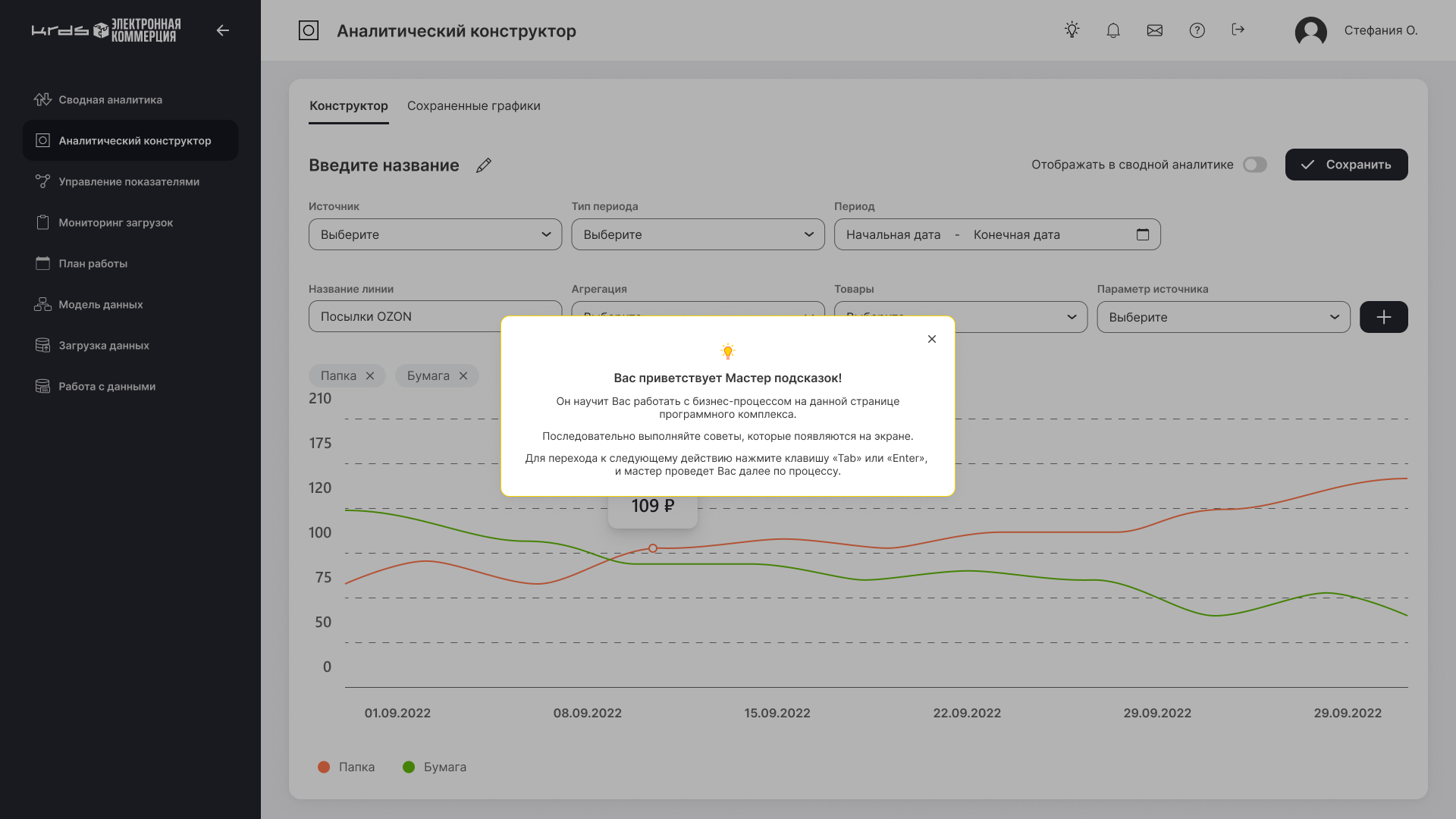Viewport: 1456px width, 819px height.
Task: Click the orange Папка legend dot
Action: (324, 767)
